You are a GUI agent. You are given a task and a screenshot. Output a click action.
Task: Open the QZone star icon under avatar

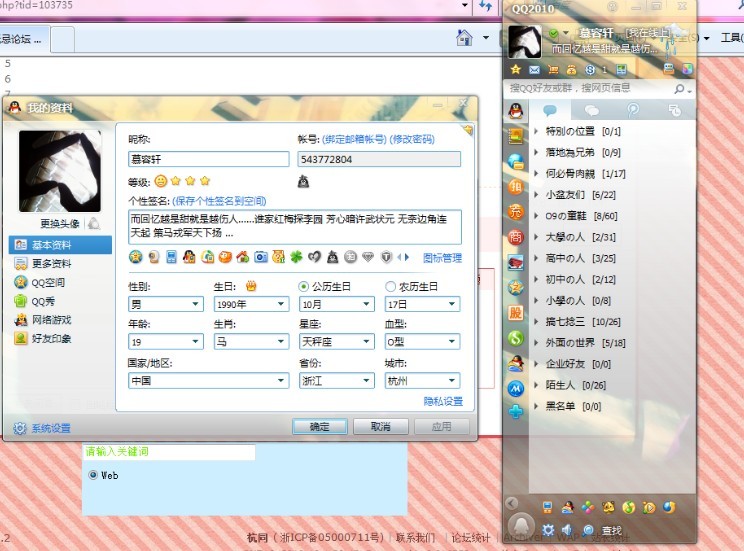pos(516,70)
